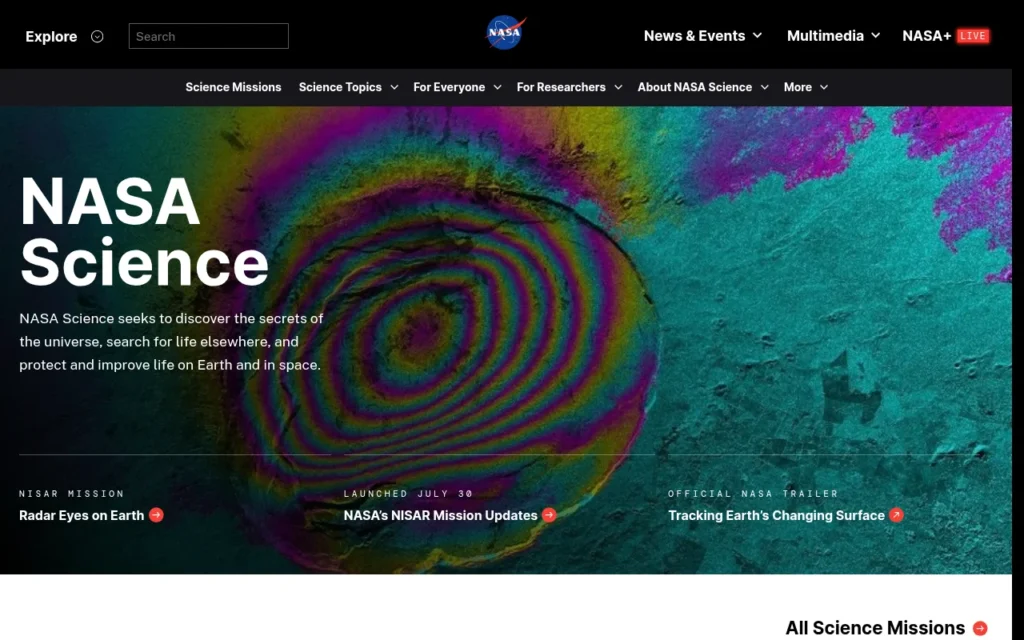This screenshot has height=640, width=1024.
Task: Expand the Science Topics dropdown
Action: tap(348, 87)
